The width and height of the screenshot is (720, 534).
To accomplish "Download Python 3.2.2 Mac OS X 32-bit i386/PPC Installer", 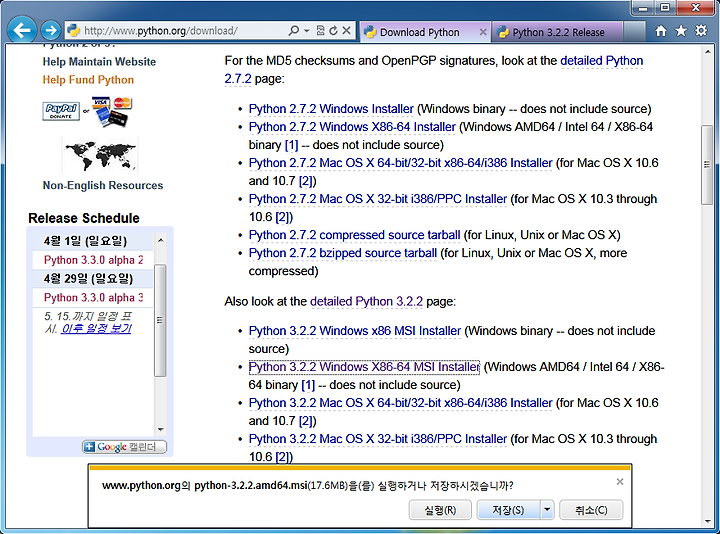I will pyautogui.click(x=378, y=439).
